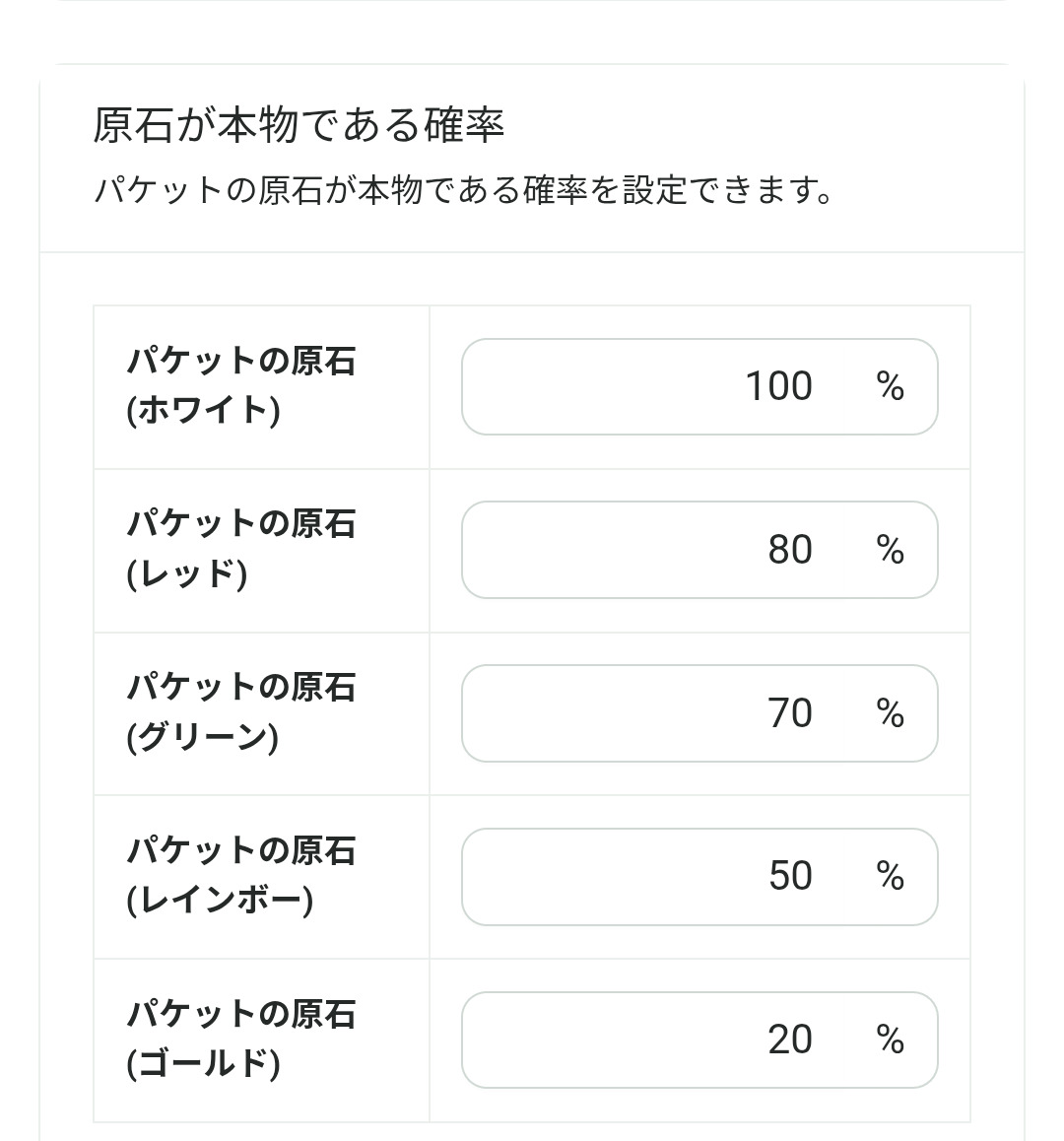Click the パケットの原石 (レインボー) row label

pos(240,877)
